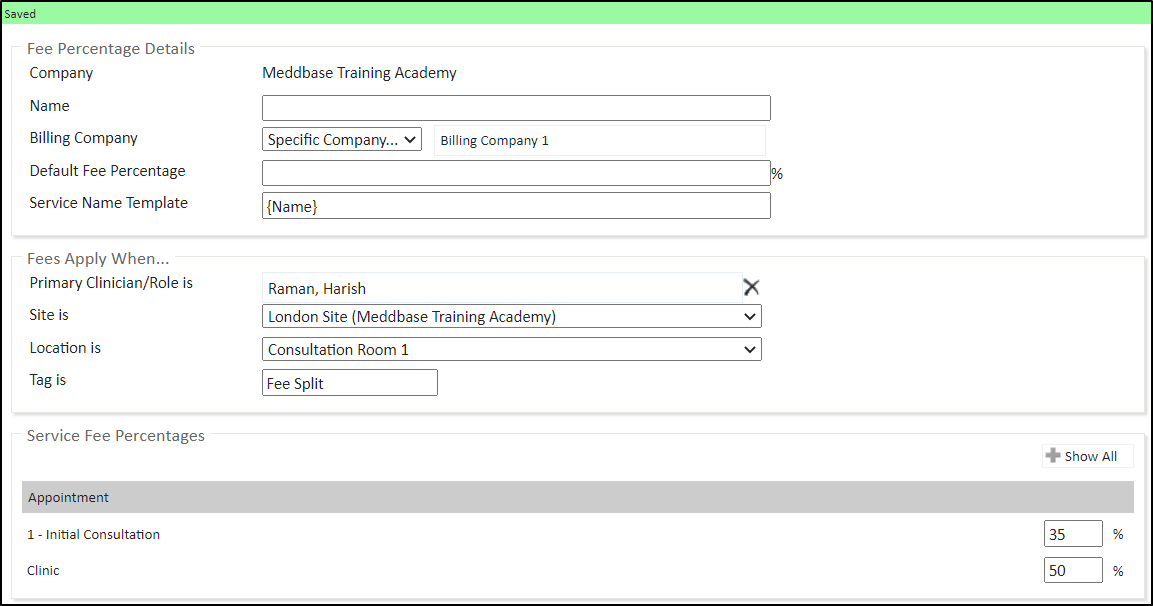Viewport: 1153px width, 606px height.
Task: Focus the Default Fee Percentage field
Action: (516, 173)
